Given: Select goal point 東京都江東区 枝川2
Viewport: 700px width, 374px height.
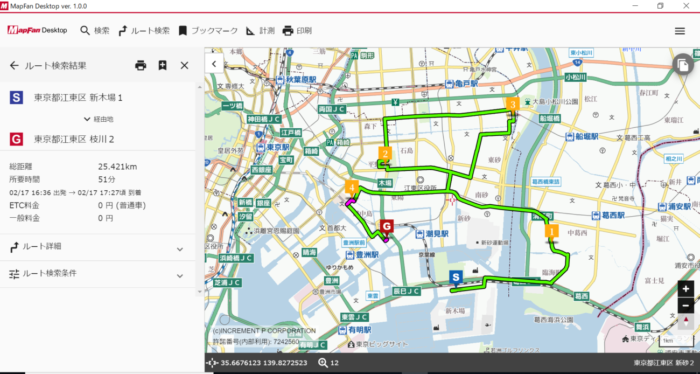Looking at the screenshot, I should pos(98,139).
